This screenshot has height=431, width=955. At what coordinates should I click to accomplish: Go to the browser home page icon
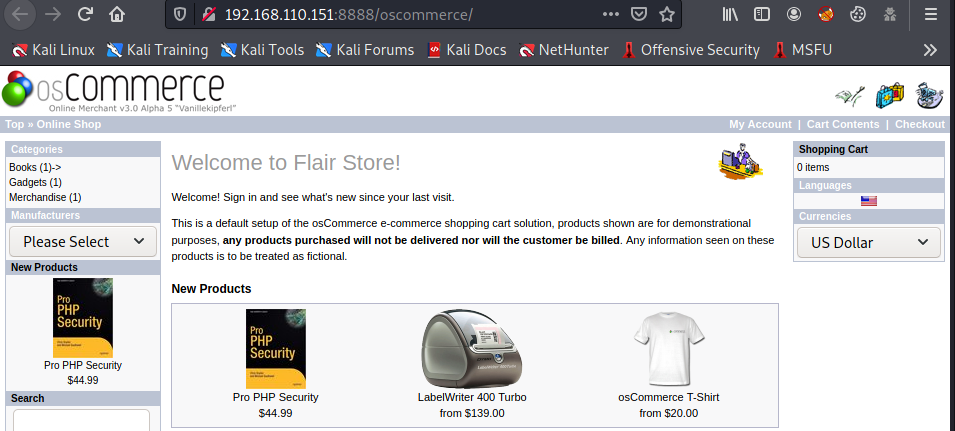pos(117,15)
